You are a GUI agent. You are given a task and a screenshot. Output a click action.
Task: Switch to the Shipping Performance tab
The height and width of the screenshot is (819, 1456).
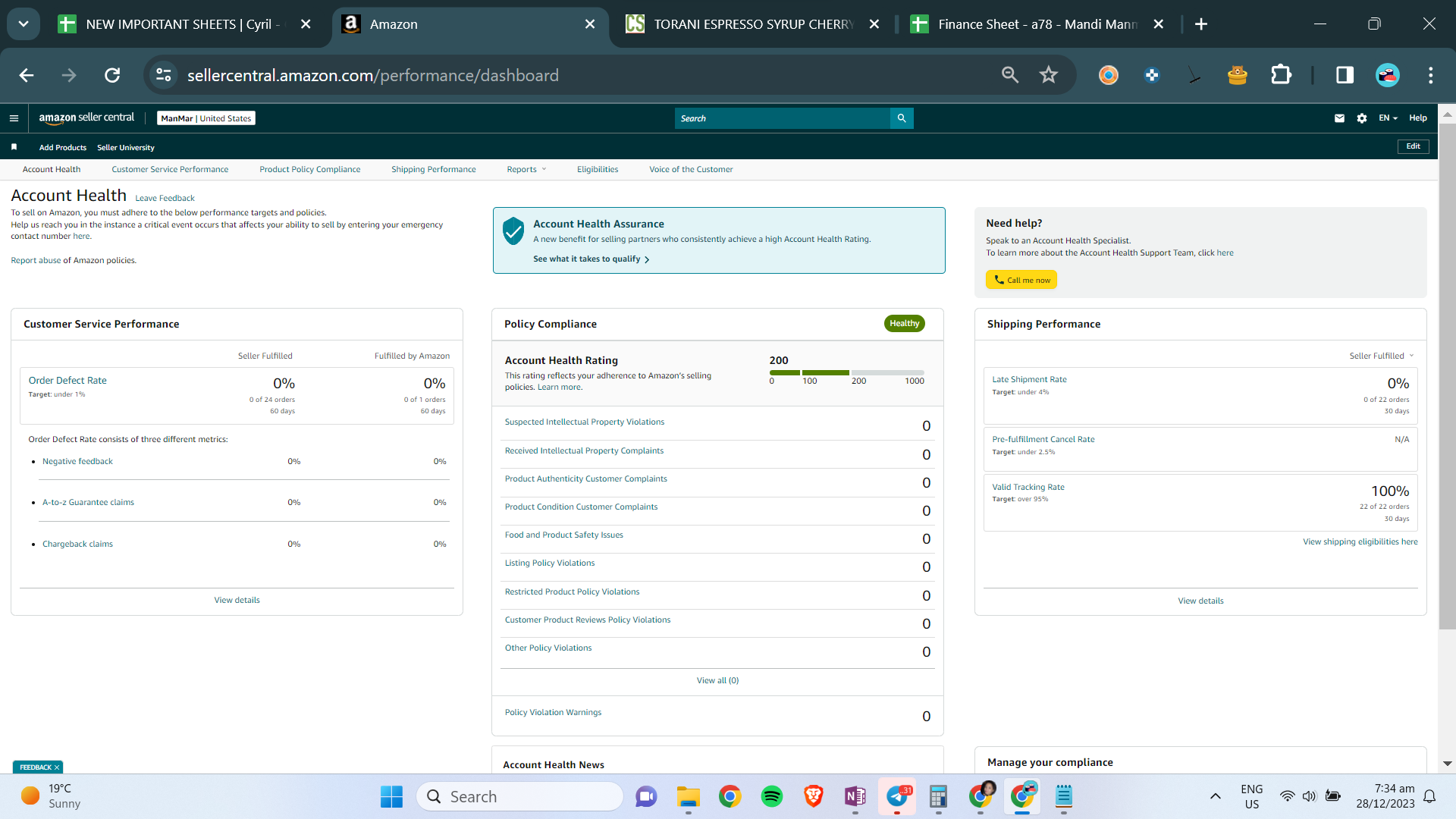pyautogui.click(x=434, y=170)
